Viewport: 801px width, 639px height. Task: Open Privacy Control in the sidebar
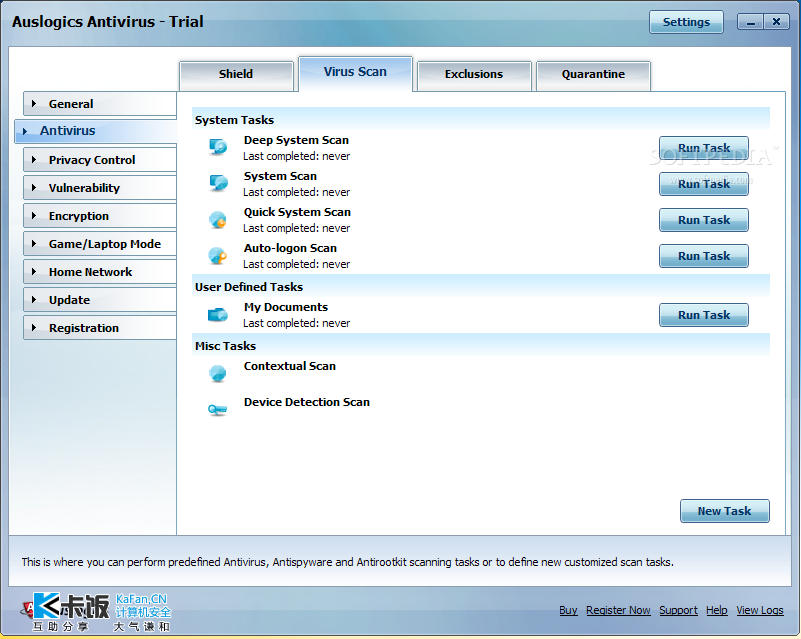[x=100, y=160]
